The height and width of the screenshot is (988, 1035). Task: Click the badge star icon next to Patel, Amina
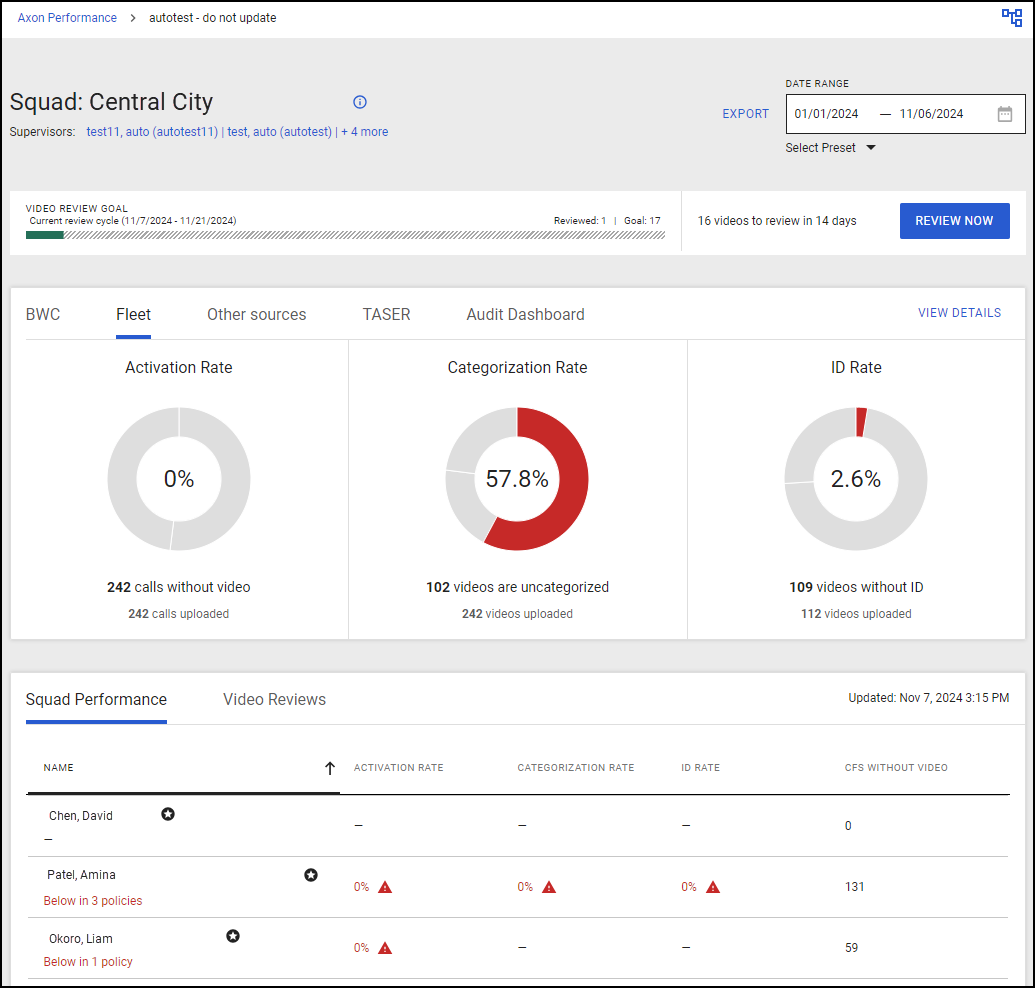tap(311, 874)
